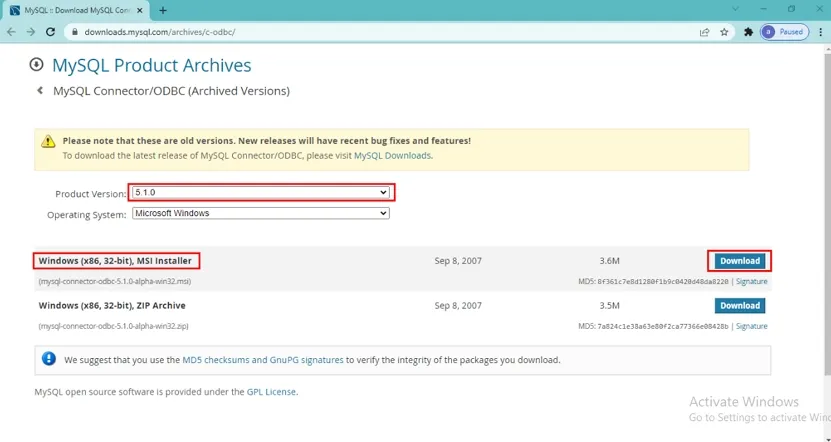The height and width of the screenshot is (442, 831).
Task: Click the mysql-connector-odbc-5.1.0-alpha-win32.zip filename
Action: pyautogui.click(x=113, y=326)
